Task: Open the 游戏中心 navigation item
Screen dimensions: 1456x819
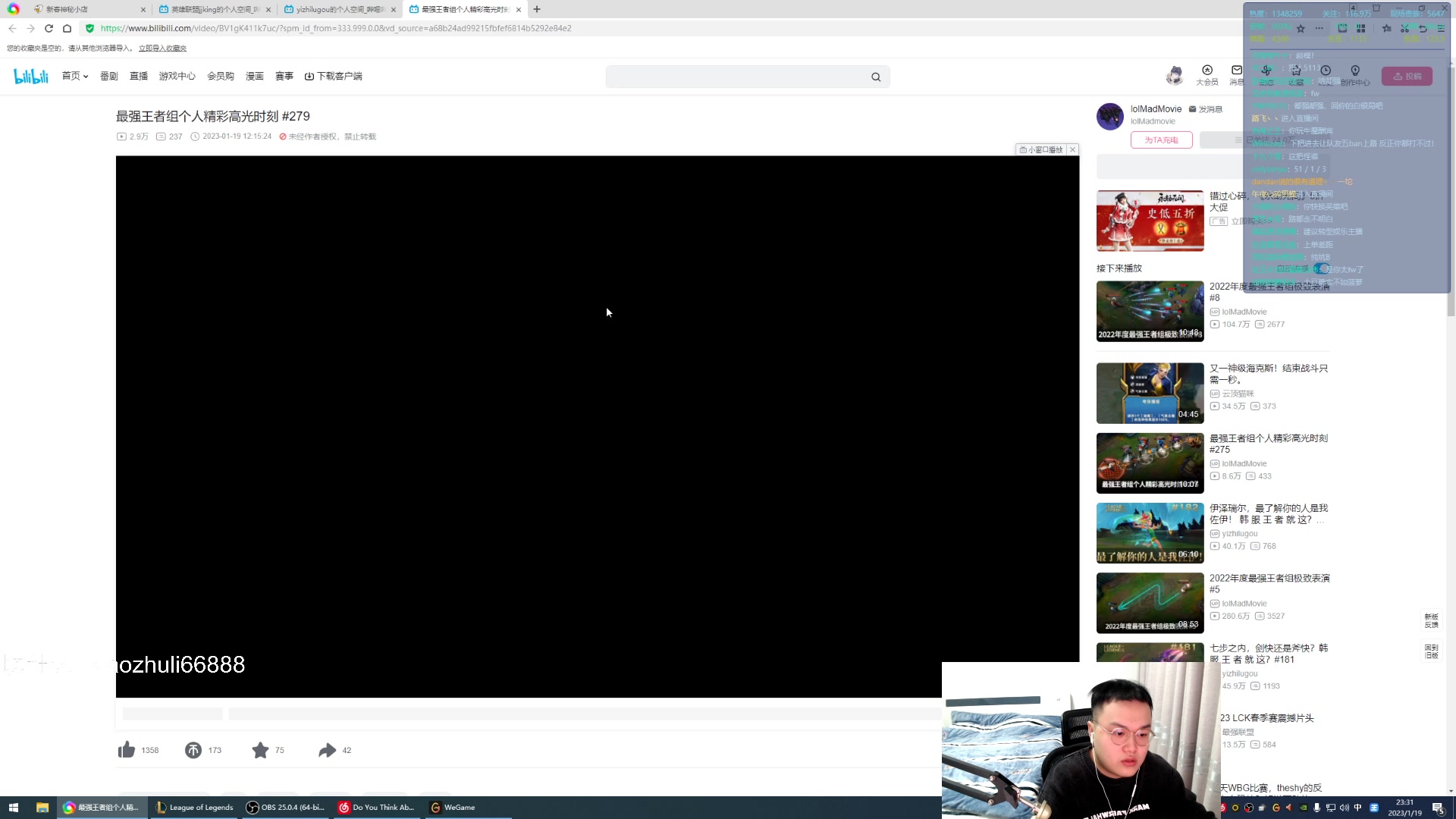Action: click(x=177, y=76)
